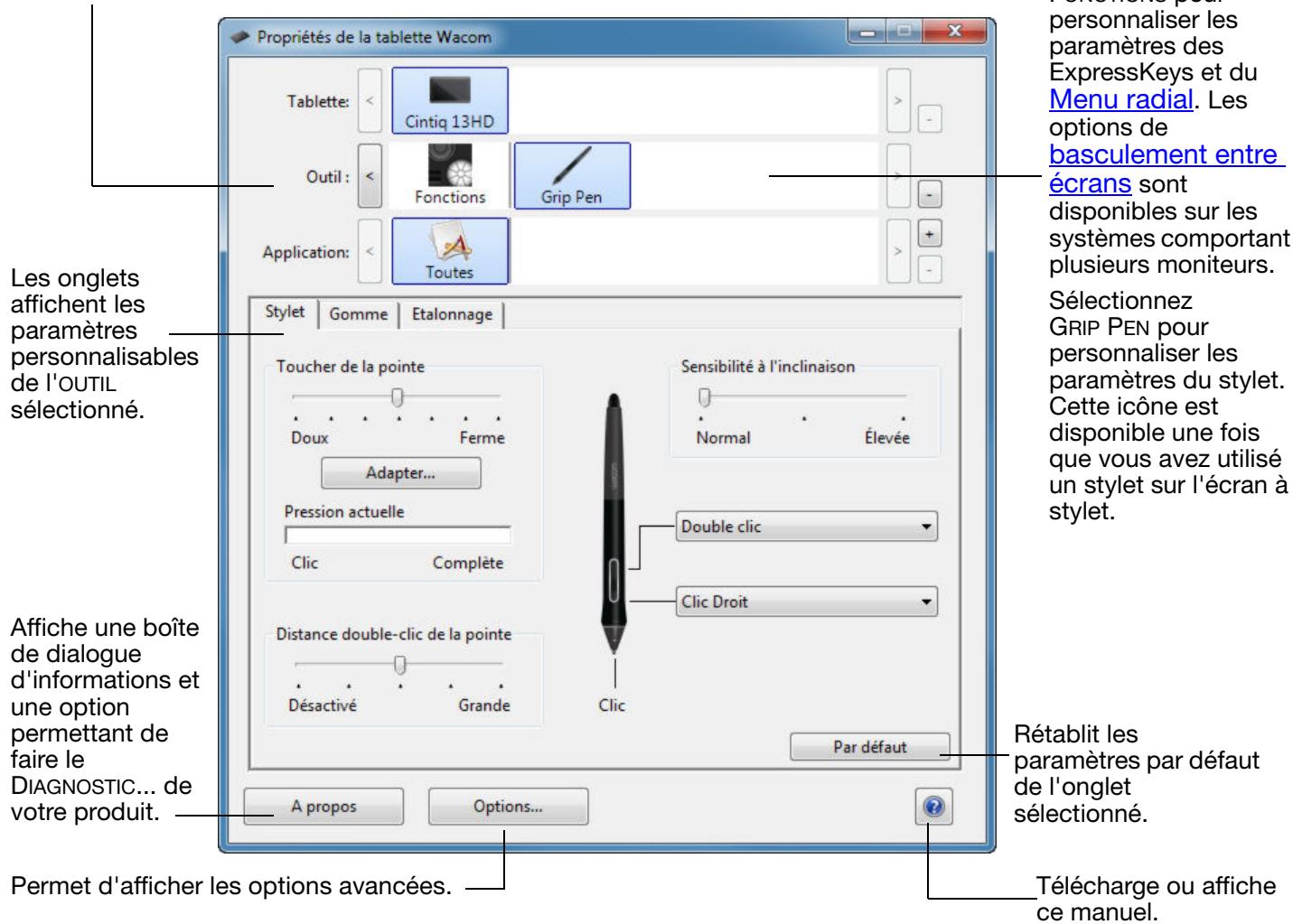Click the minus button in the Outil row

click(931, 194)
